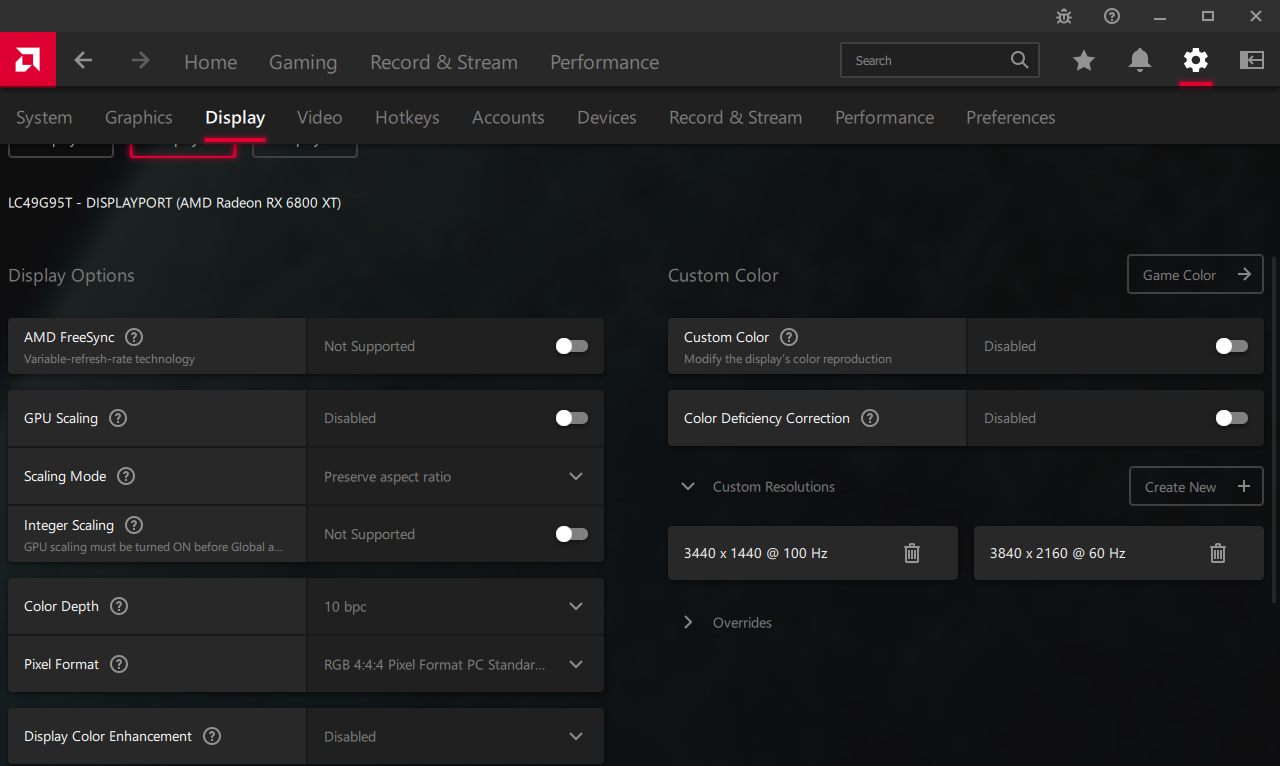This screenshot has height=766, width=1280.
Task: Select 3440 x 1440 @ 100 Hz resolution
Action: pyautogui.click(x=813, y=553)
